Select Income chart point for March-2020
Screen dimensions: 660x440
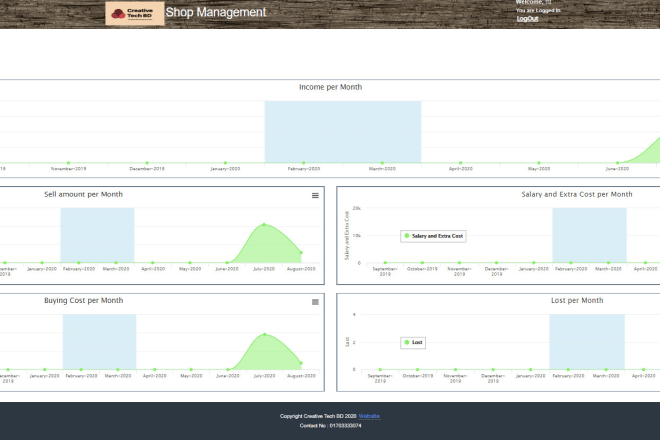(382, 163)
